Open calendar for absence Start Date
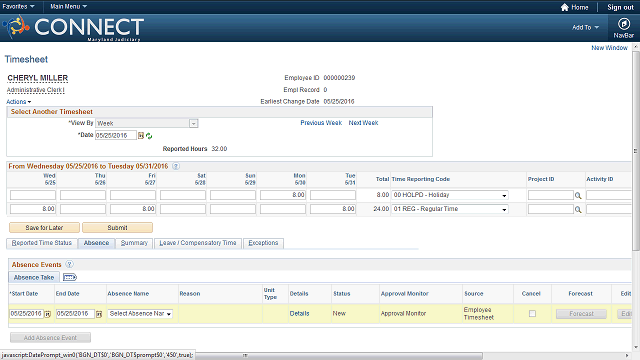 48,314
